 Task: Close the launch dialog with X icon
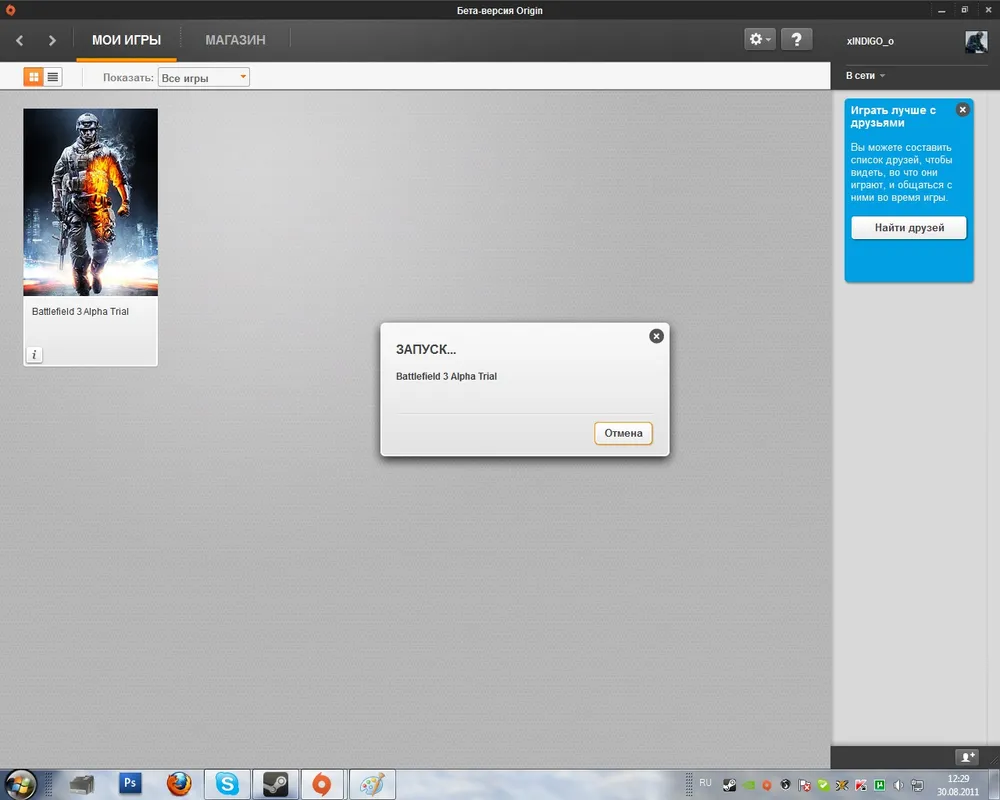point(656,336)
